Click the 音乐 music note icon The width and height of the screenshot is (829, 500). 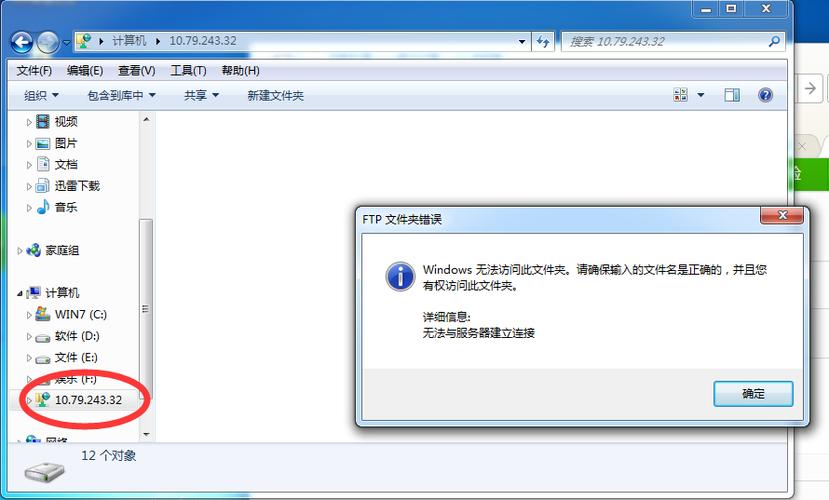point(43,207)
